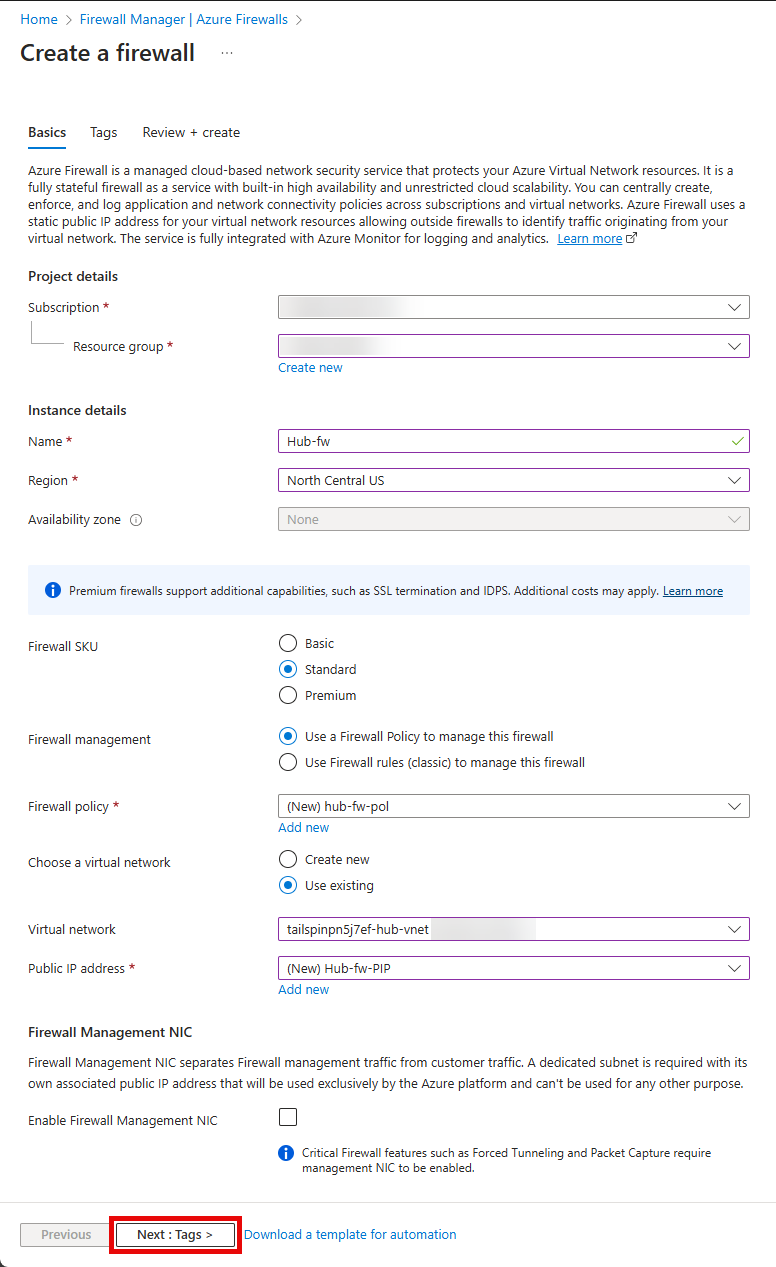Image resolution: width=776 pixels, height=1267 pixels.
Task: Enable the Firewall Management NIC checkbox
Action: [287, 1117]
